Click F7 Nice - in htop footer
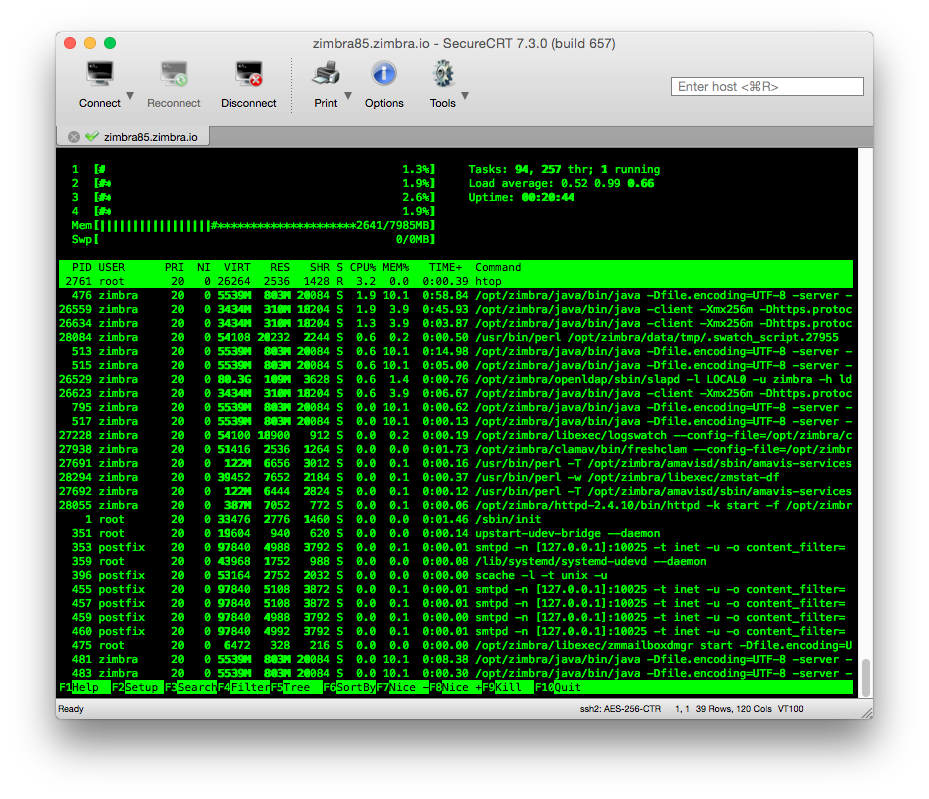Screen dimensions: 929x799 [402, 687]
